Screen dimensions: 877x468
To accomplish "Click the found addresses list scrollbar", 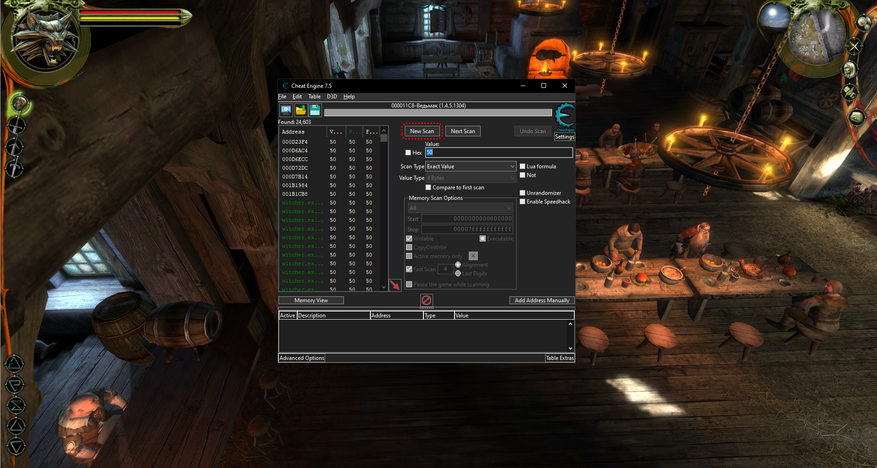I will click(x=384, y=209).
